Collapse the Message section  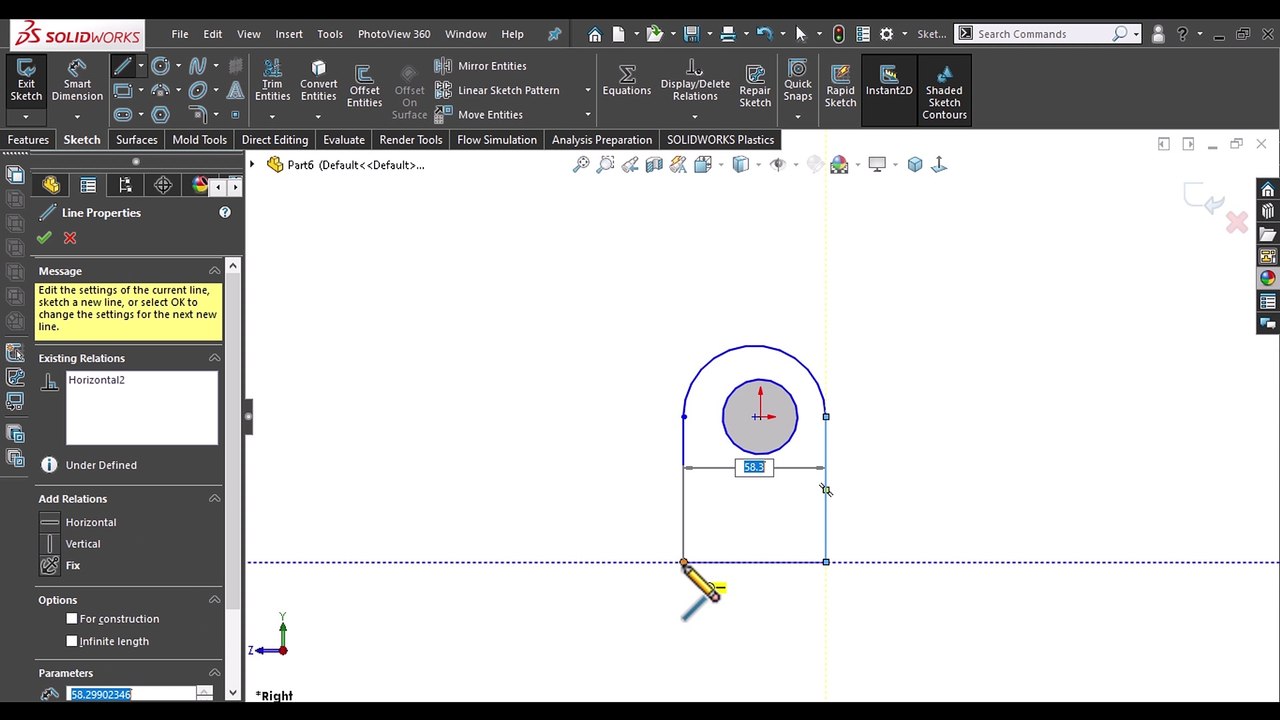coord(214,271)
